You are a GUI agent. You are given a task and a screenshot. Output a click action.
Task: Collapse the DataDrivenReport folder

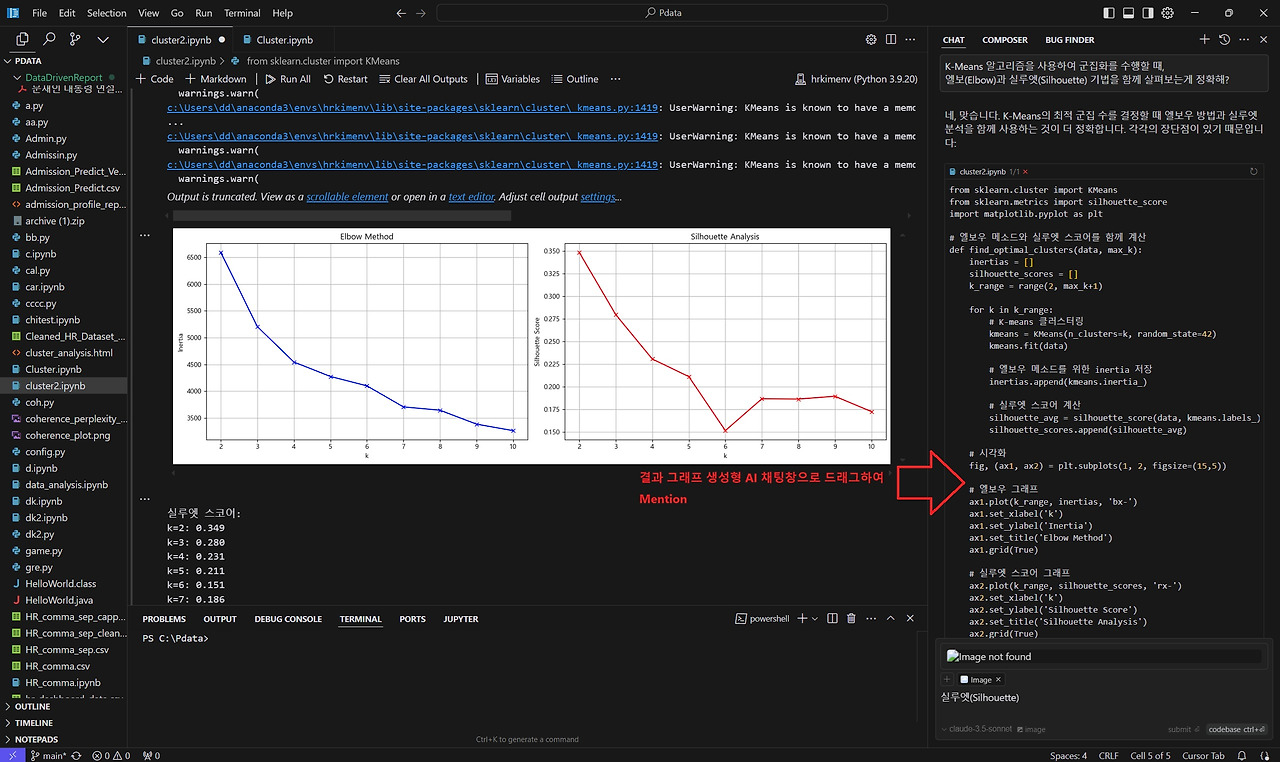click(63, 77)
